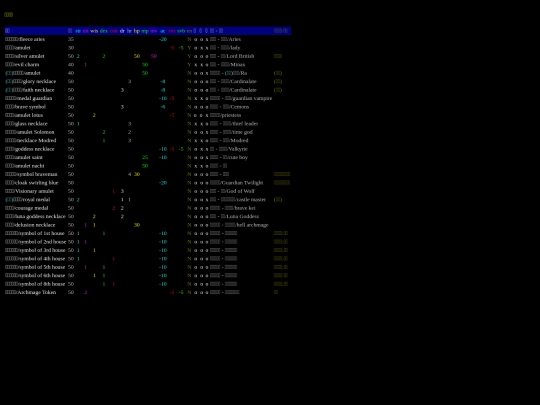This screenshot has width=540, height=405.
Task: Click the level 35 value of fleece aries
Action: [71, 39]
